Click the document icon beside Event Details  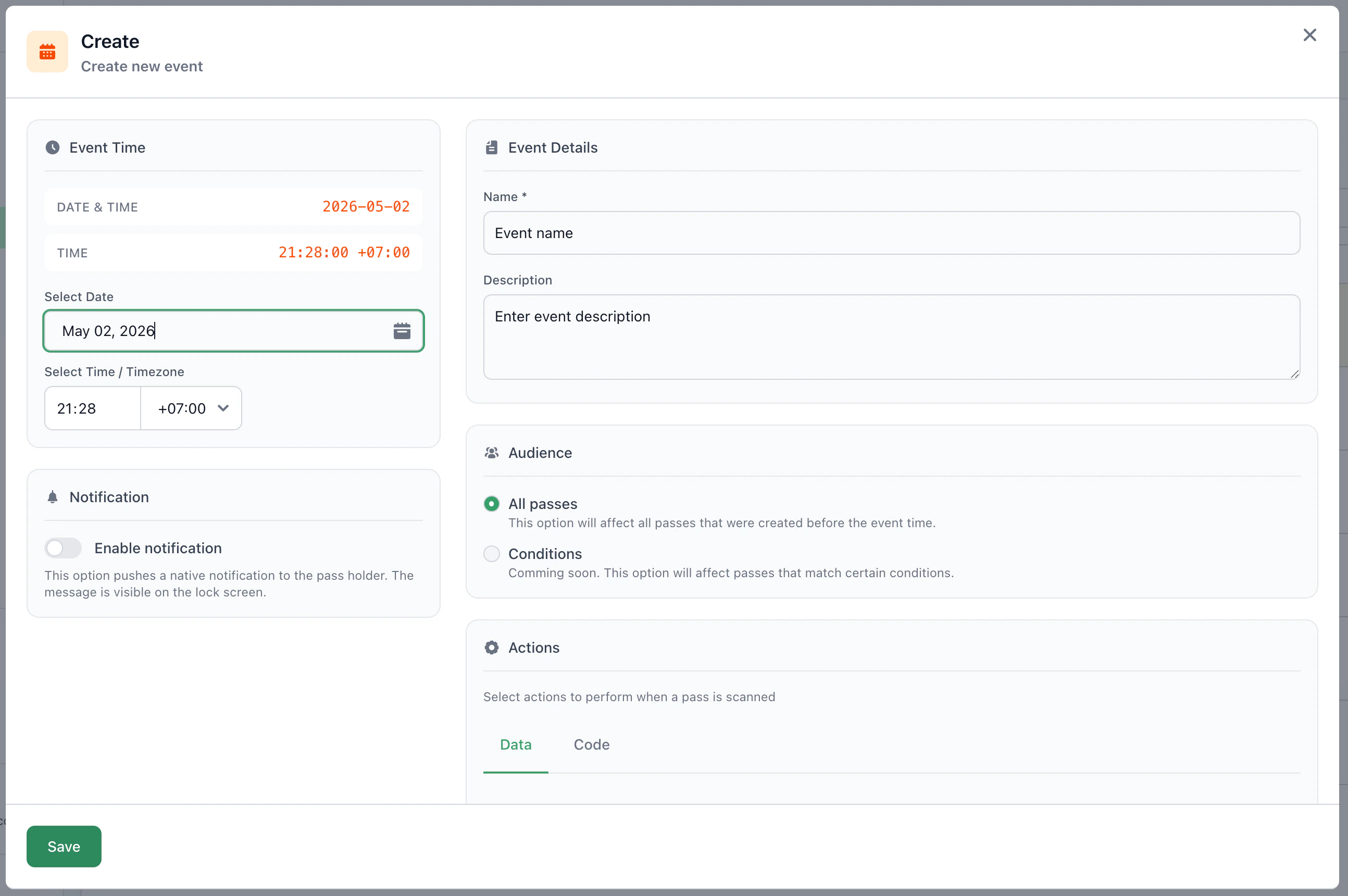click(x=491, y=147)
